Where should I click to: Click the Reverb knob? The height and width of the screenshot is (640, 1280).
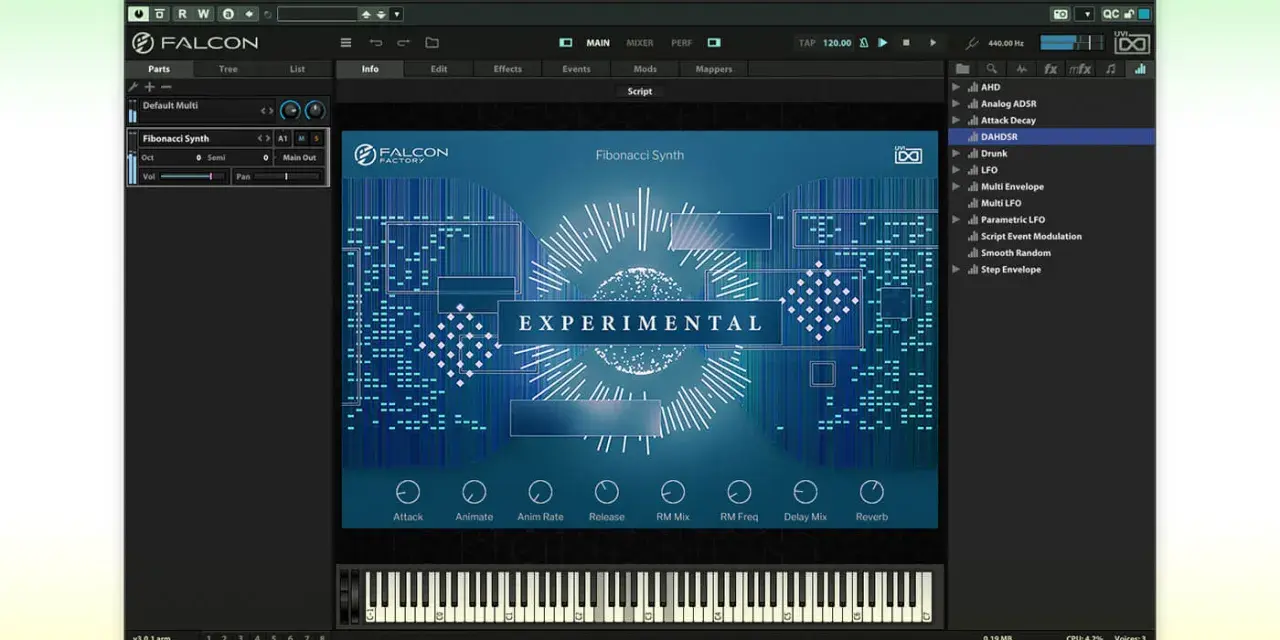pyautogui.click(x=872, y=492)
